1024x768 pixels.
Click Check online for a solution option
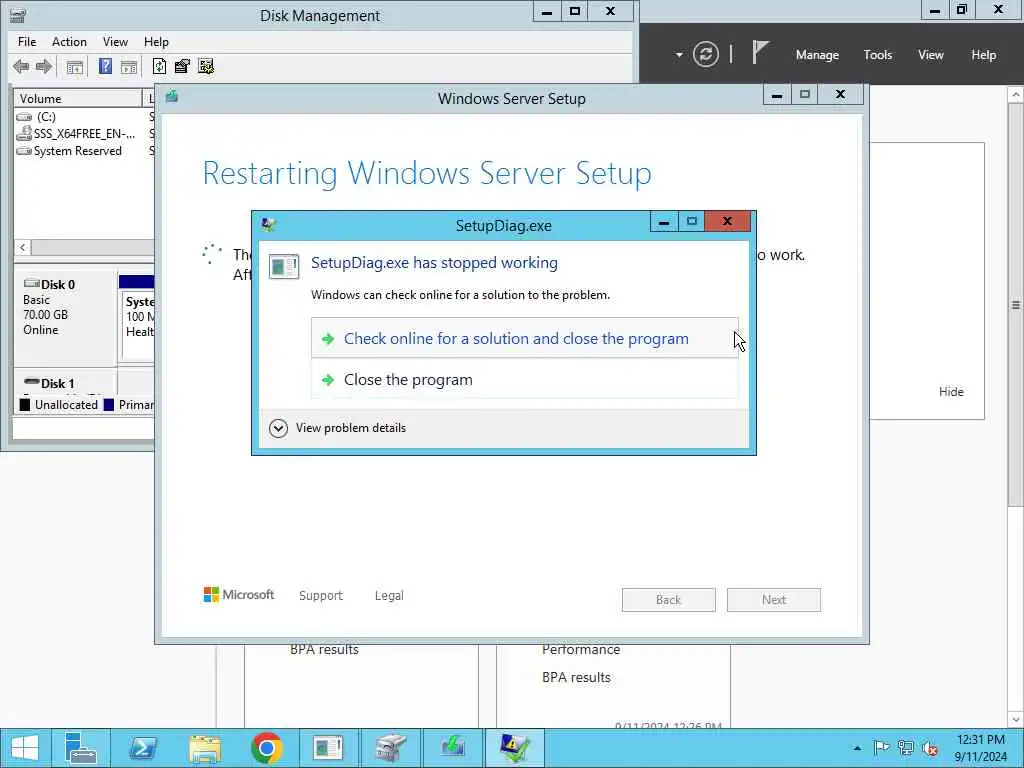pos(524,338)
